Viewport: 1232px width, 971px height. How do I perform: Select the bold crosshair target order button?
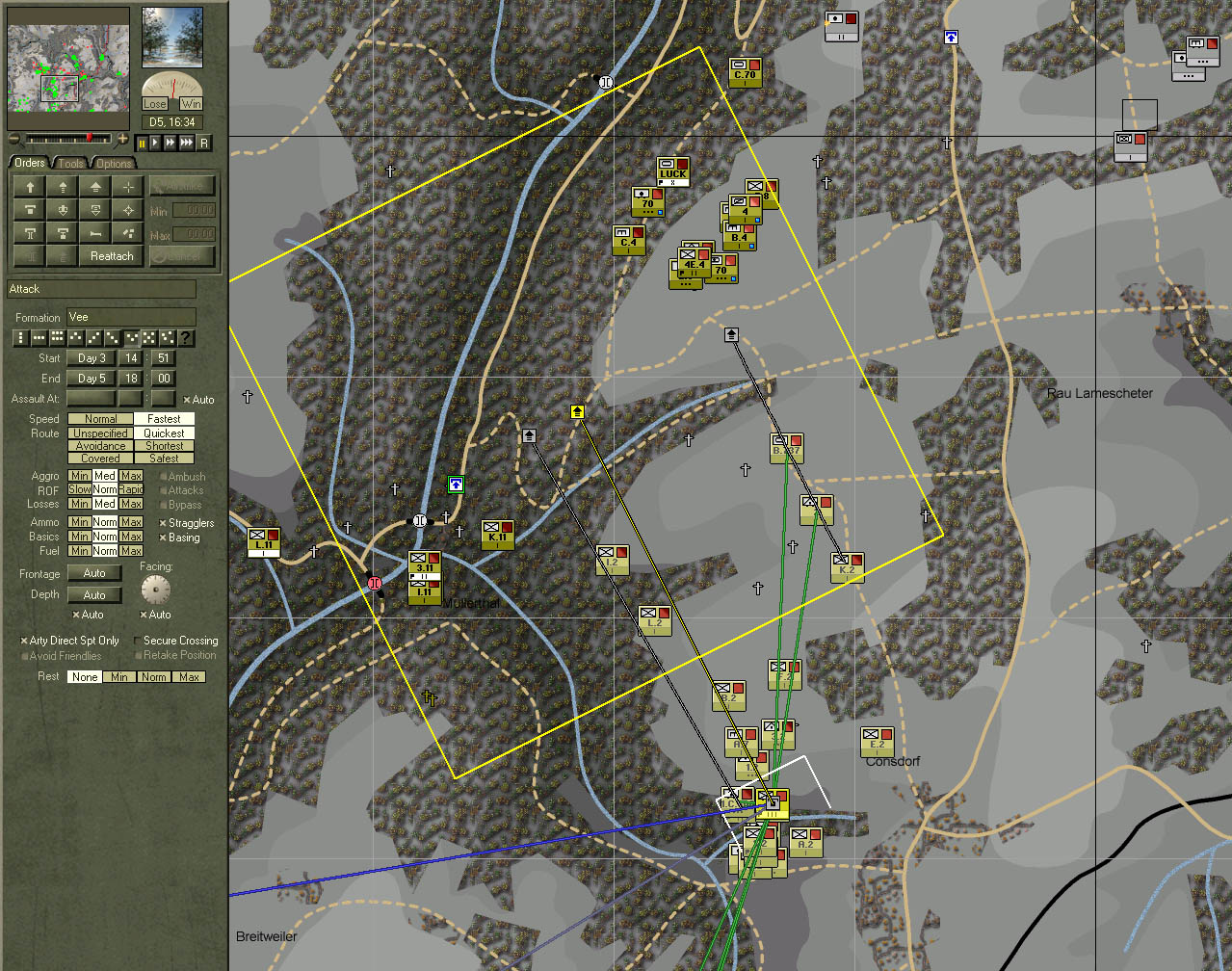point(128,210)
